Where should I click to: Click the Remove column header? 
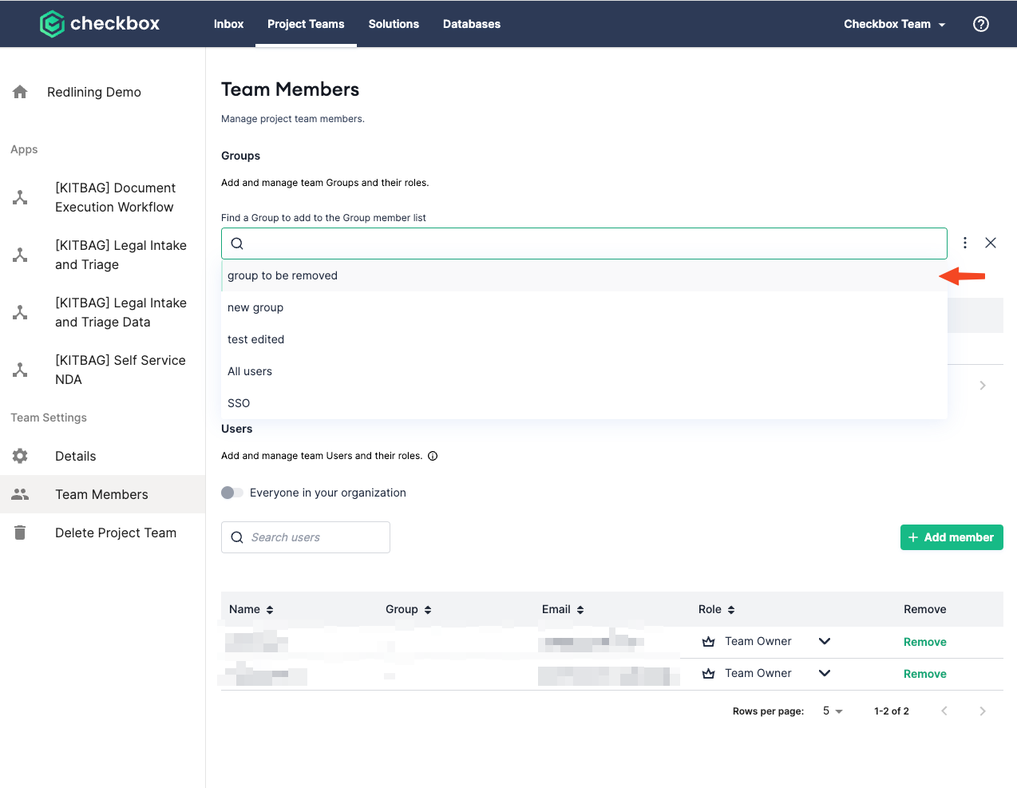point(925,610)
